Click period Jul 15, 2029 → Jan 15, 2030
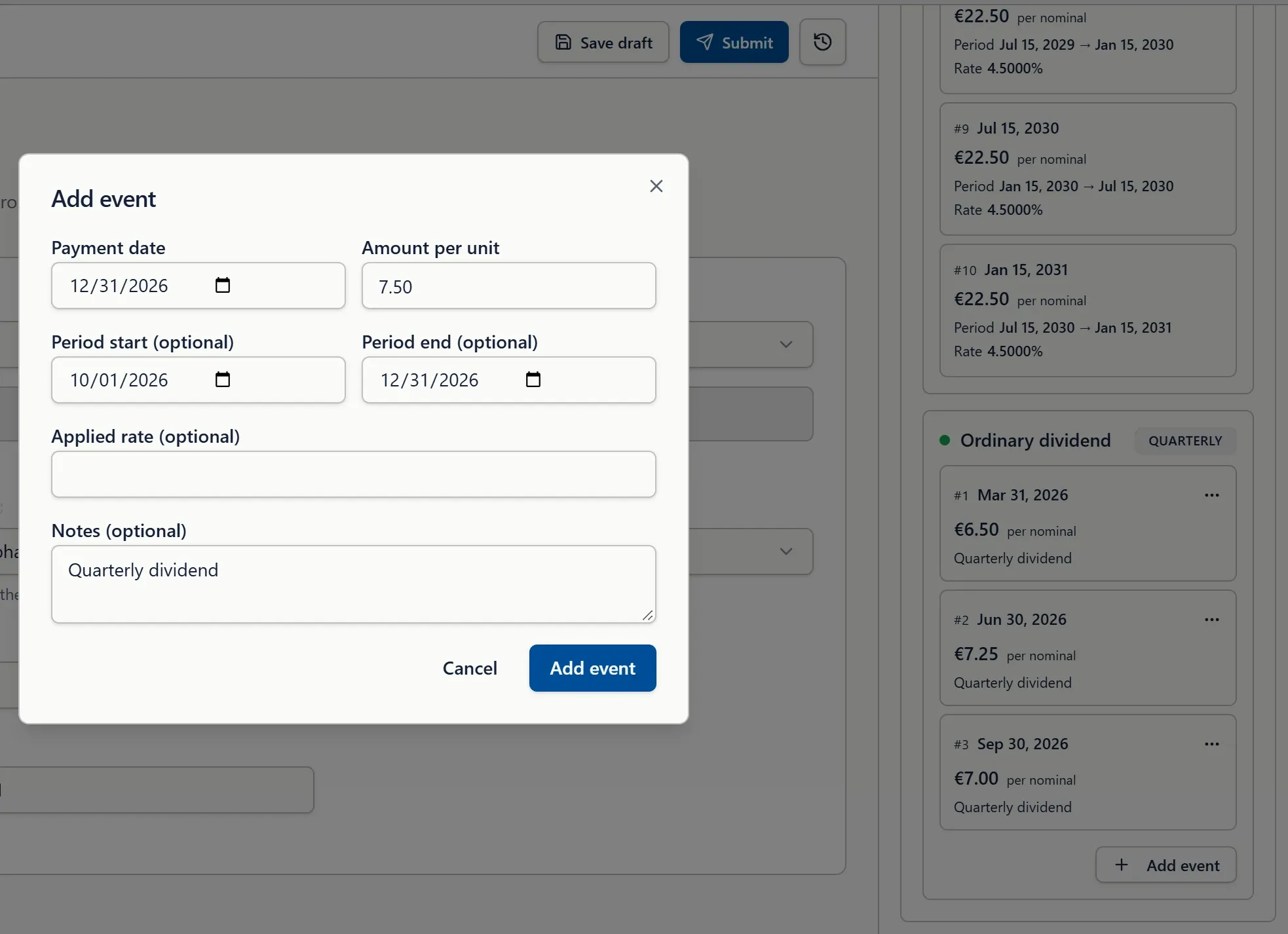The image size is (1288, 934). [1063, 45]
